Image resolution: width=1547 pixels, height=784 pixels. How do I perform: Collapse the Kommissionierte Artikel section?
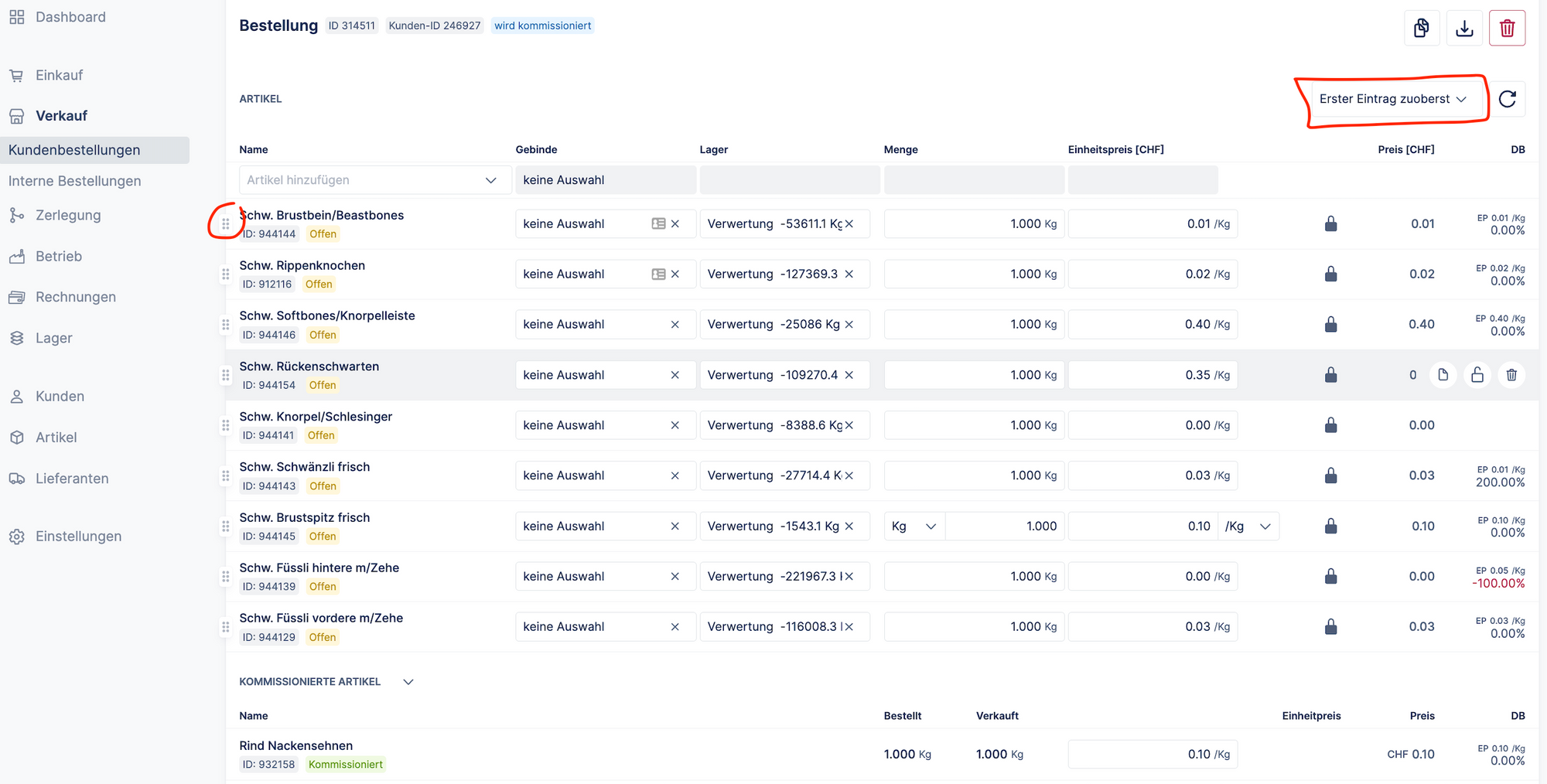pos(408,682)
